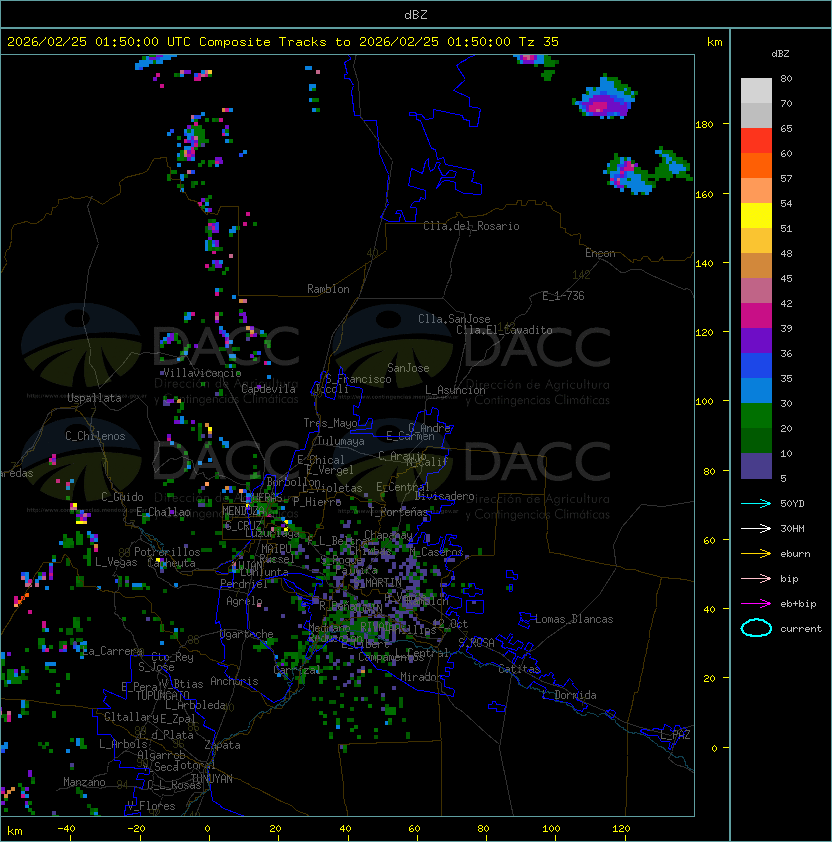The image size is (832, 842).
Task: Click the Agrelo place label
Action: pyautogui.click(x=244, y=601)
